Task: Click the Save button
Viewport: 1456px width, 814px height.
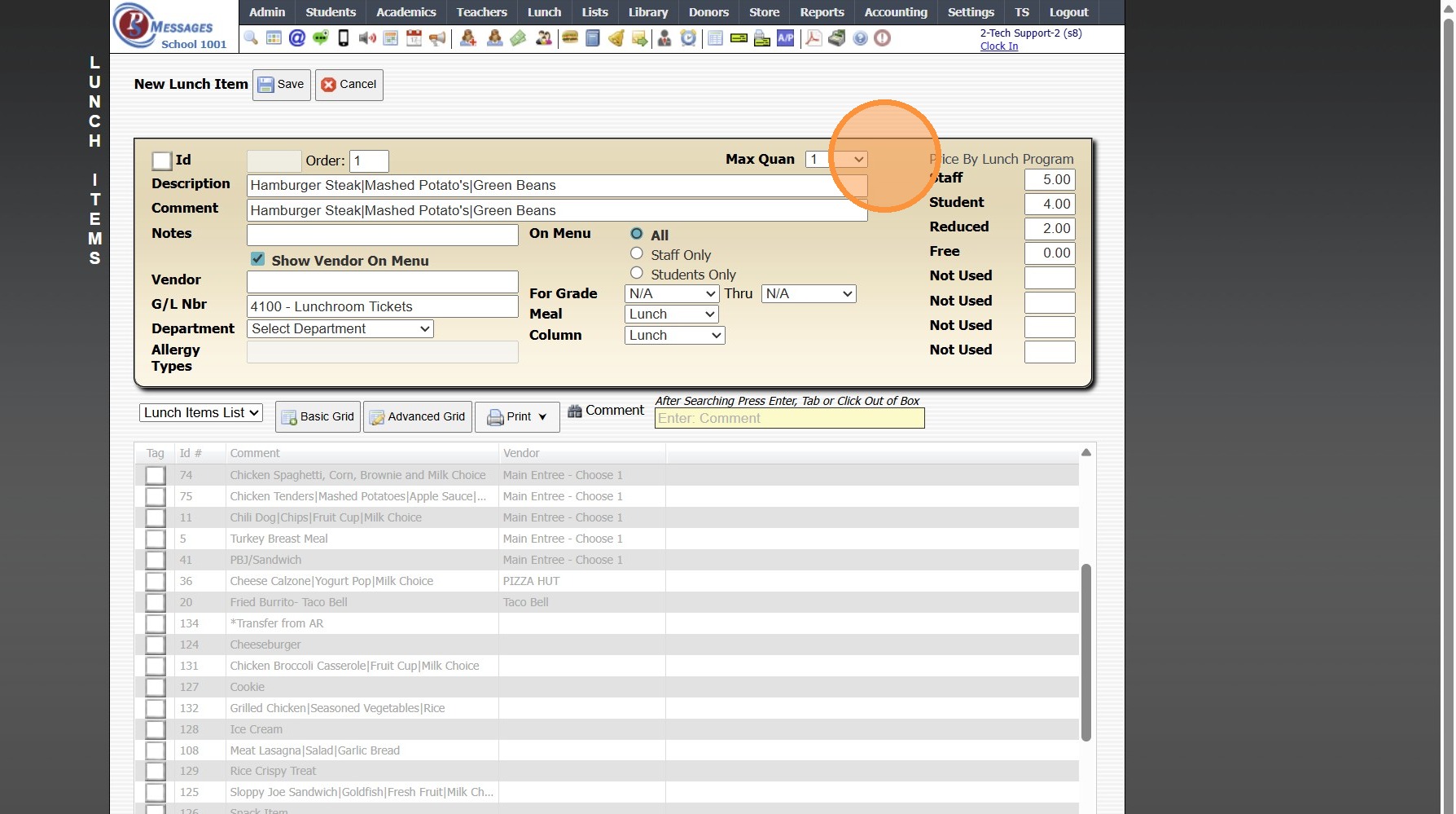Action: pyautogui.click(x=281, y=85)
